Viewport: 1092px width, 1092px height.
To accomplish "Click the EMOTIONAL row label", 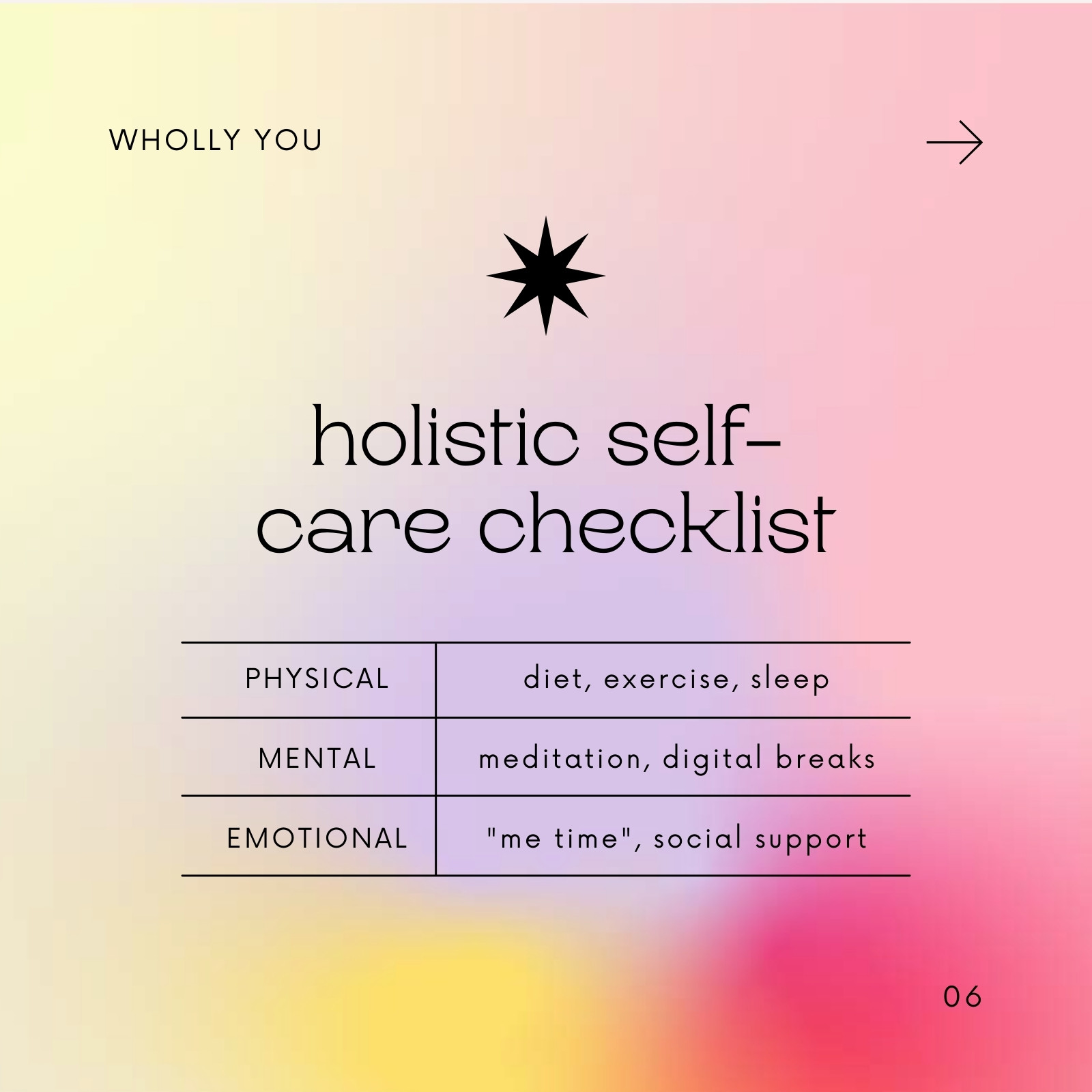I will [x=317, y=839].
